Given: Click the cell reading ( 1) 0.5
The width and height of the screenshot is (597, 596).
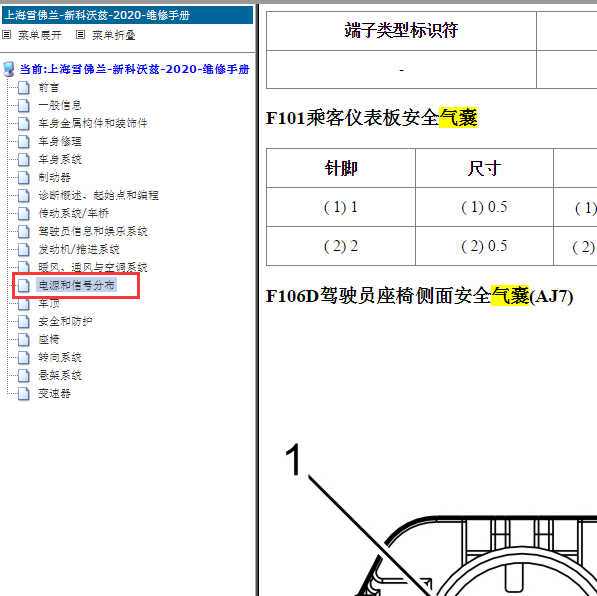Looking at the screenshot, I should (x=484, y=207).
